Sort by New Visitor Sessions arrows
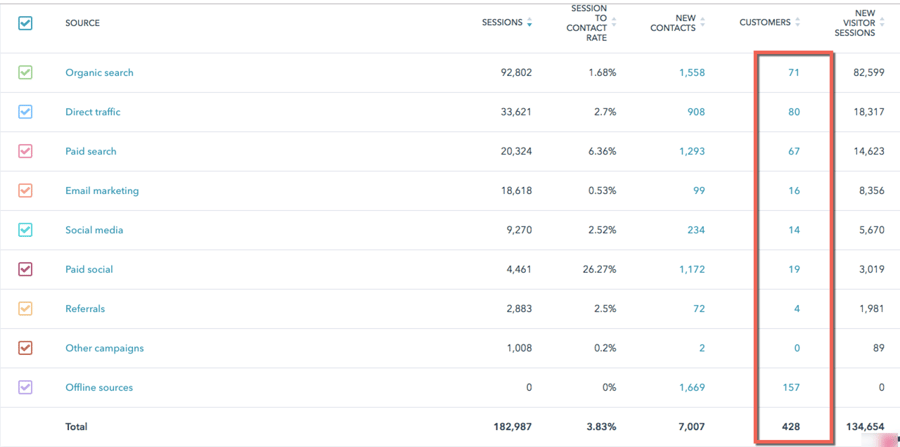The height and width of the screenshot is (447, 900). coord(883,23)
